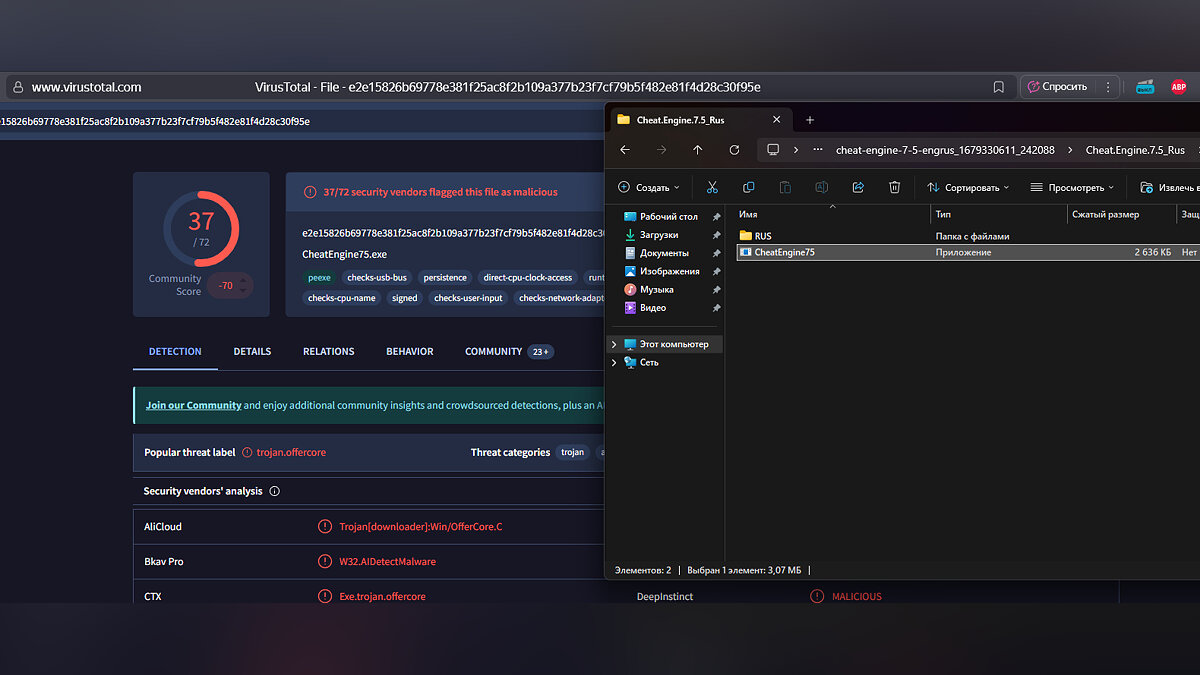Image resolution: width=1200 pixels, height=675 pixels.
Task: Click the Спросить button in browser bar
Action: coord(1057,87)
